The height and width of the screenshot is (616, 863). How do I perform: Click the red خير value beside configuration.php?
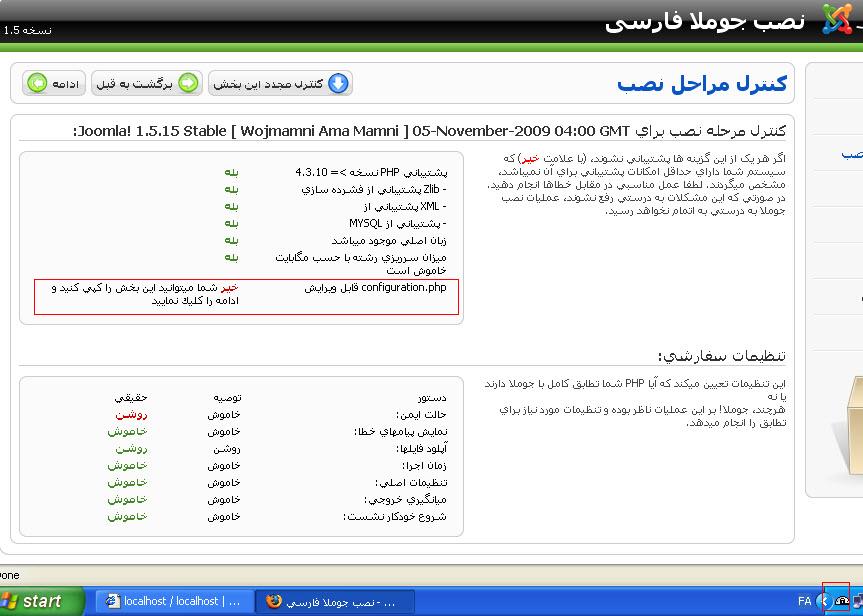(x=230, y=288)
